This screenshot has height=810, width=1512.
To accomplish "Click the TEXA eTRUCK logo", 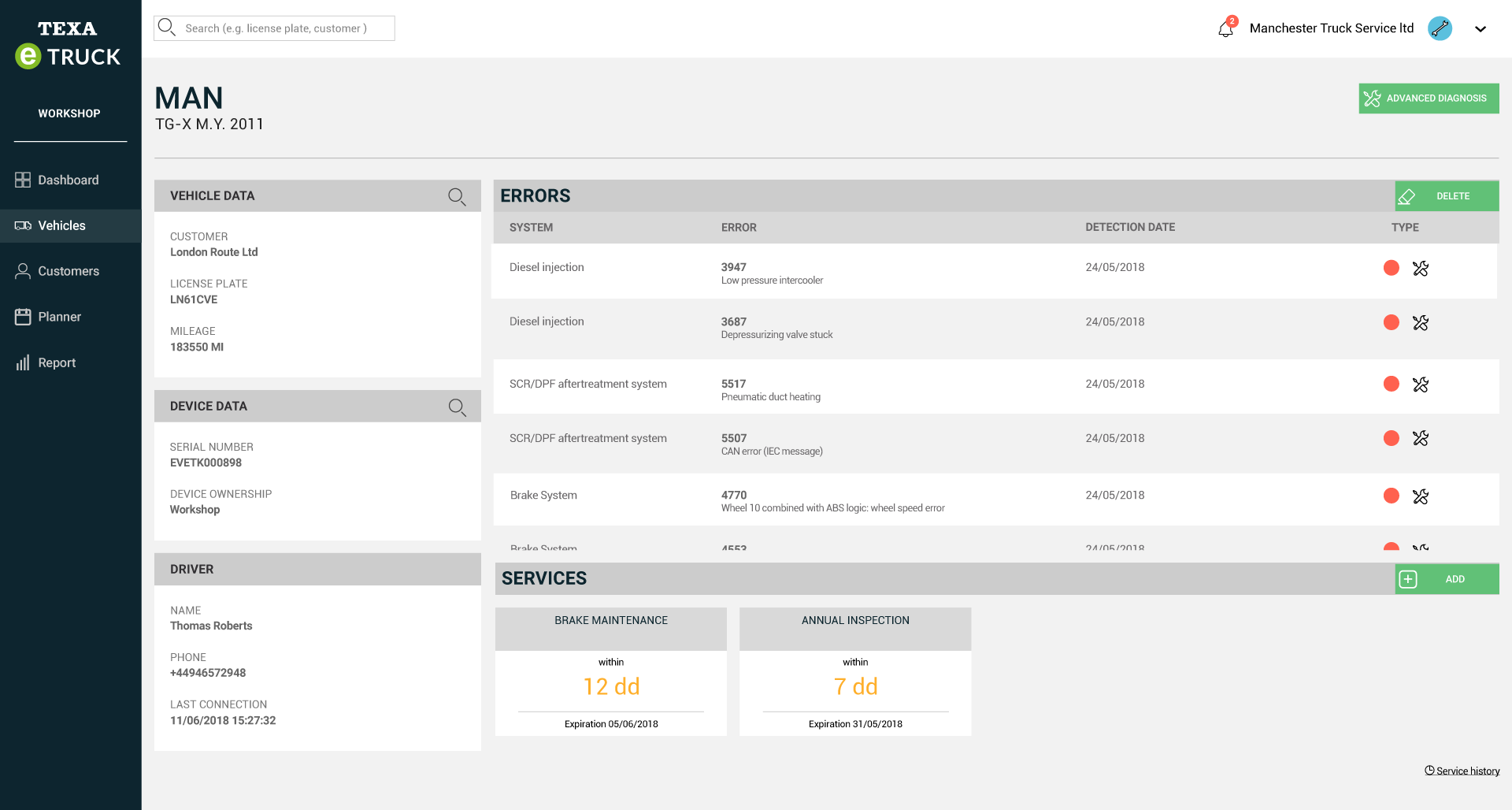I will 68,45.
